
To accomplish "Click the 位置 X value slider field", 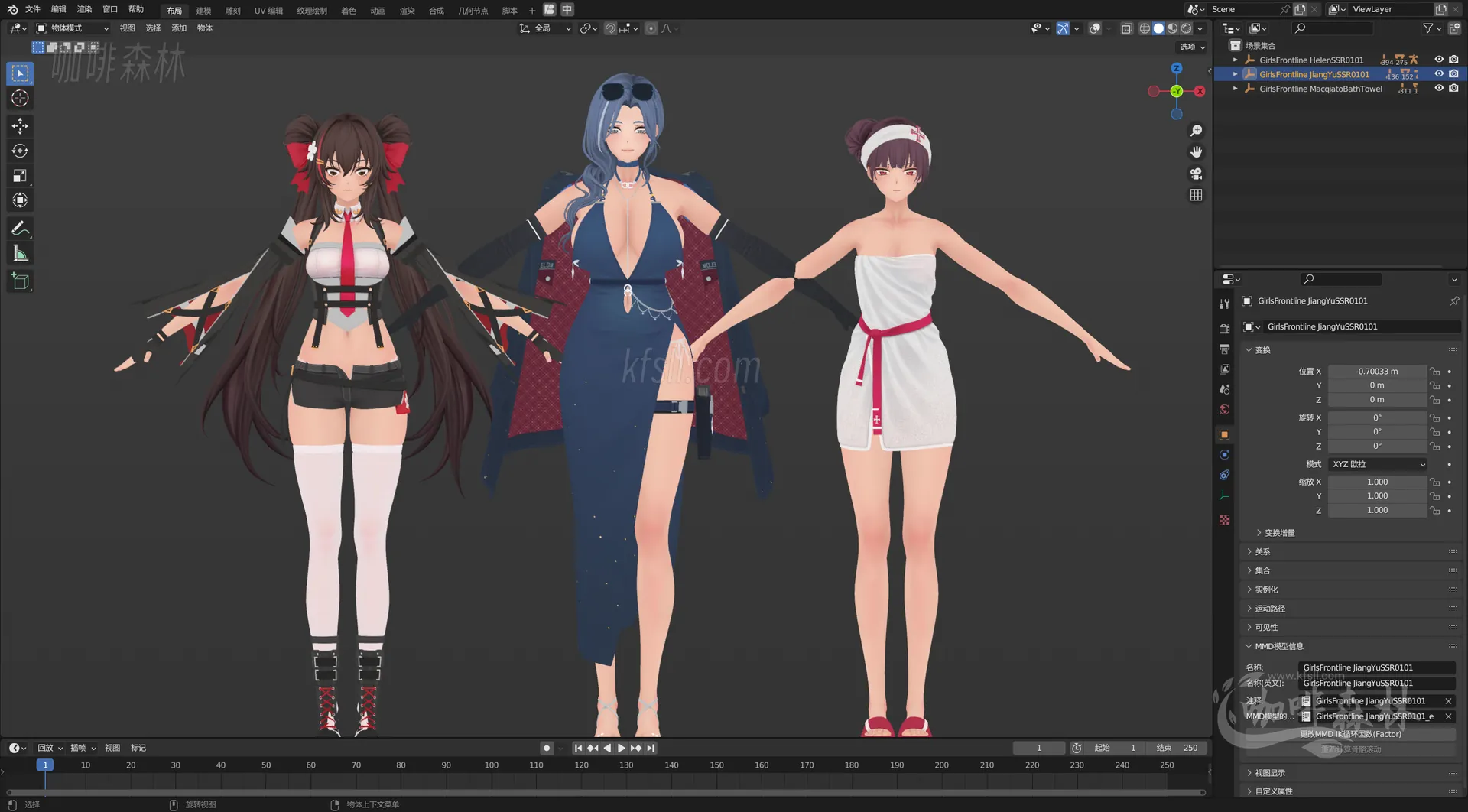I will tap(1377, 371).
